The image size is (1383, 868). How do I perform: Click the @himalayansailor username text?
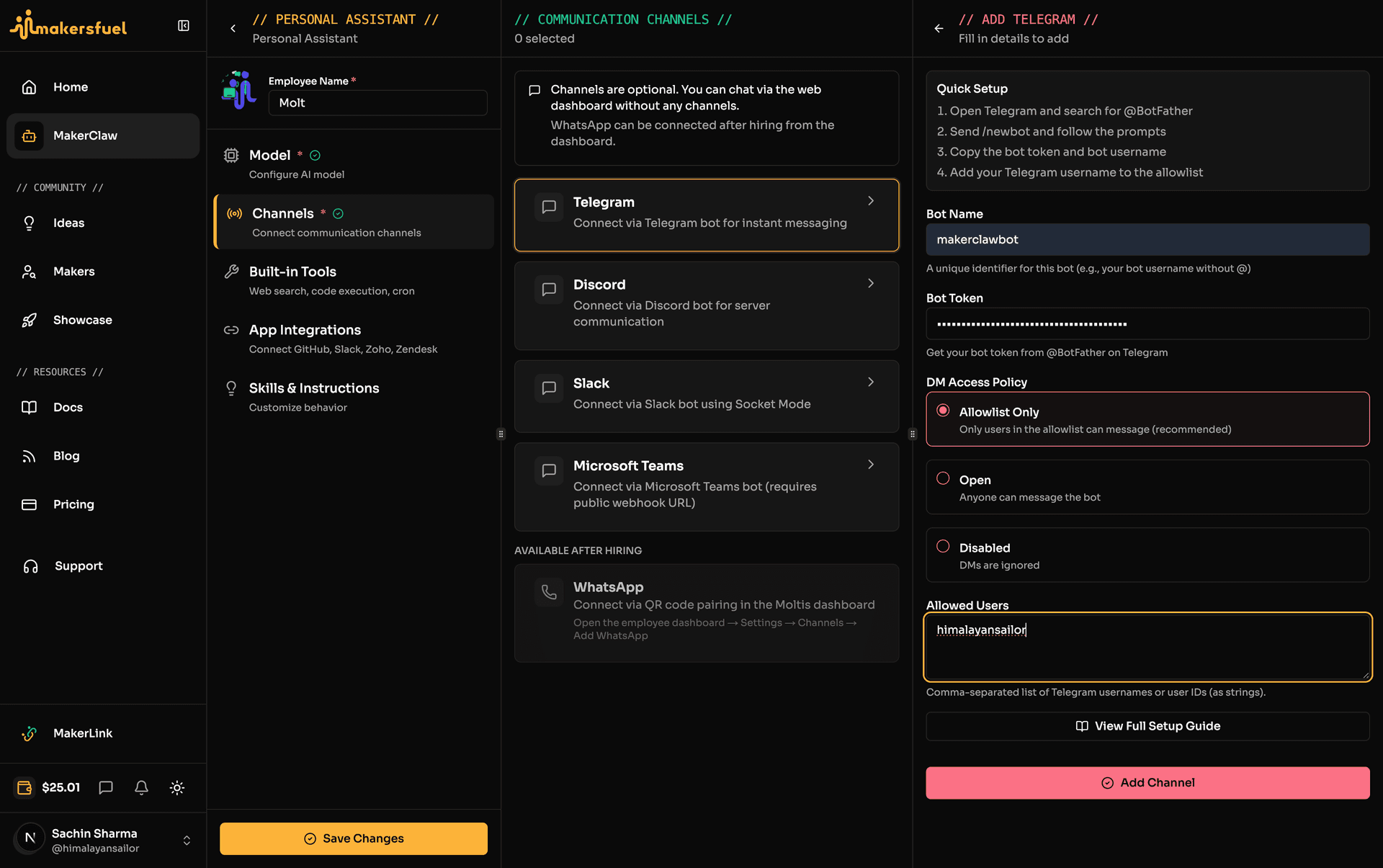tap(96, 849)
